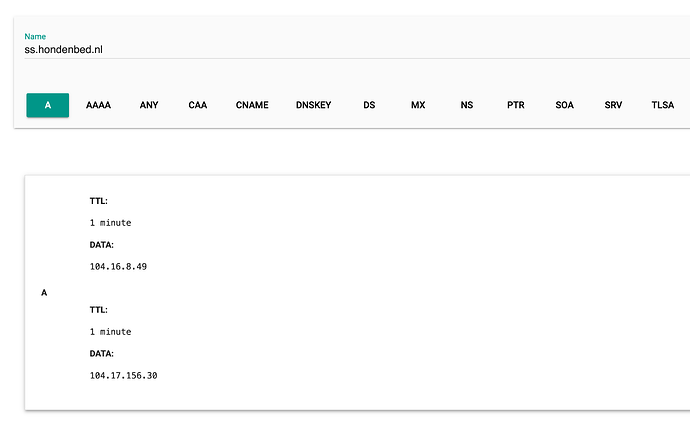Select the NS record type
The height and width of the screenshot is (429, 690).
pos(467,105)
